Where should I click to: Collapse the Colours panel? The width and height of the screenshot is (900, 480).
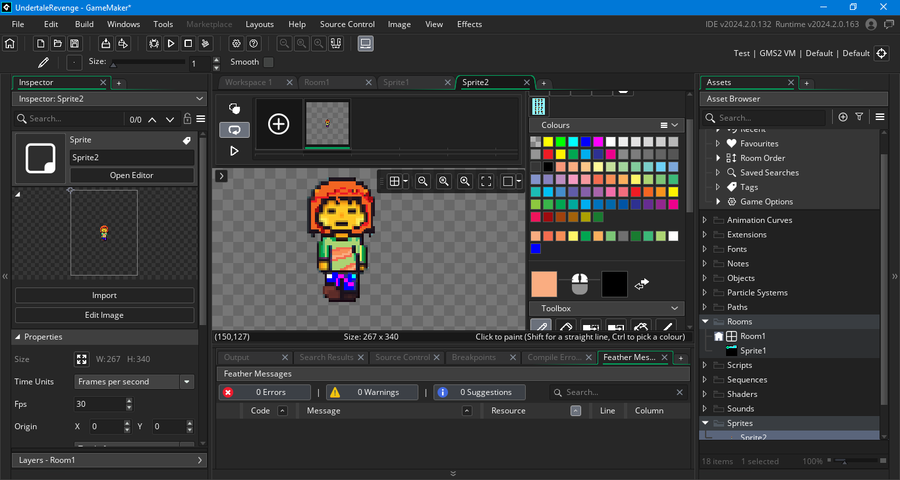pyautogui.click(x=674, y=125)
